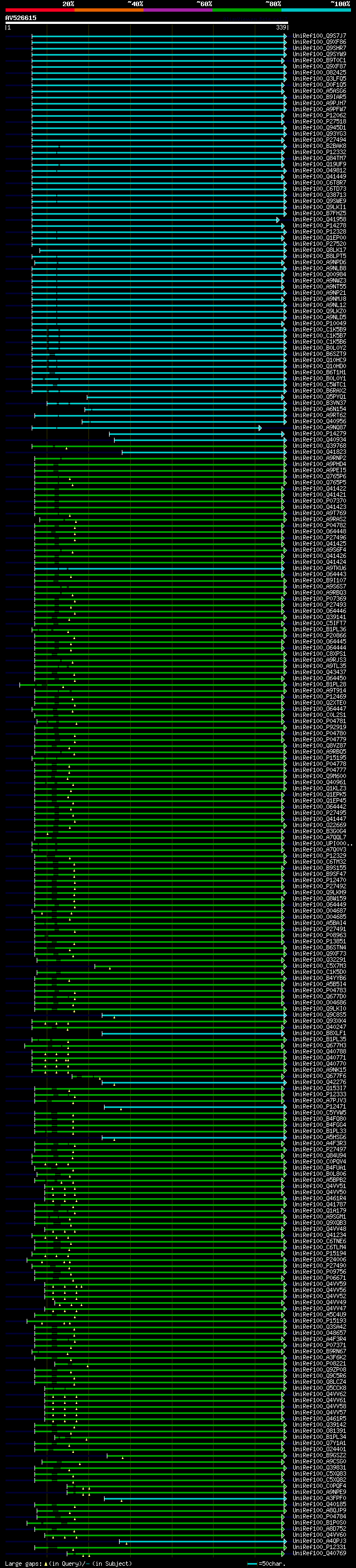This screenshot has height=1568, width=356.
Task: Click the UniRef100_B9T0C1 label
Action: (319, 60)
